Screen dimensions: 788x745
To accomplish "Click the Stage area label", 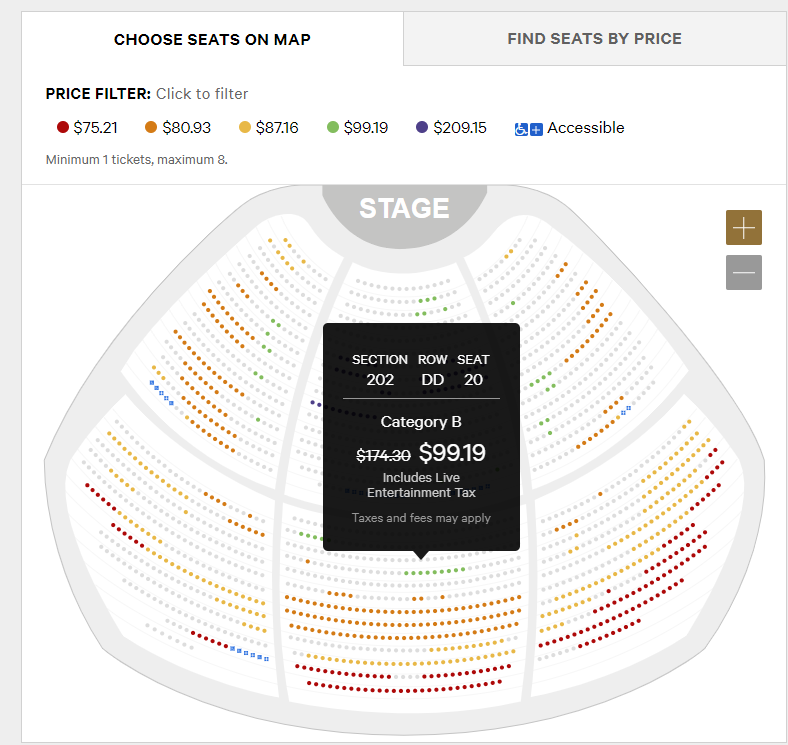I will click(404, 208).
